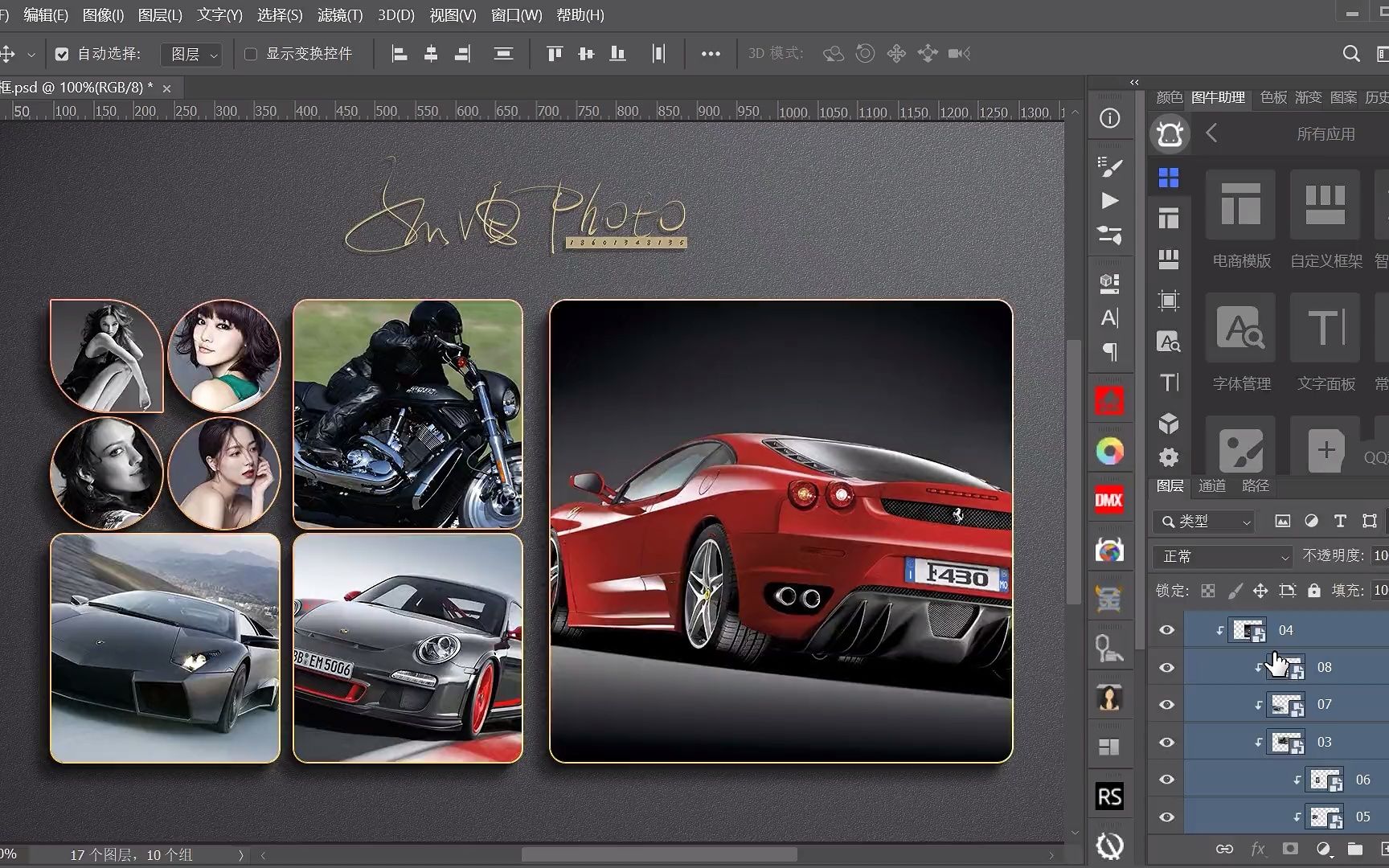Click link layers icon at panel bottom

pos(1224,849)
